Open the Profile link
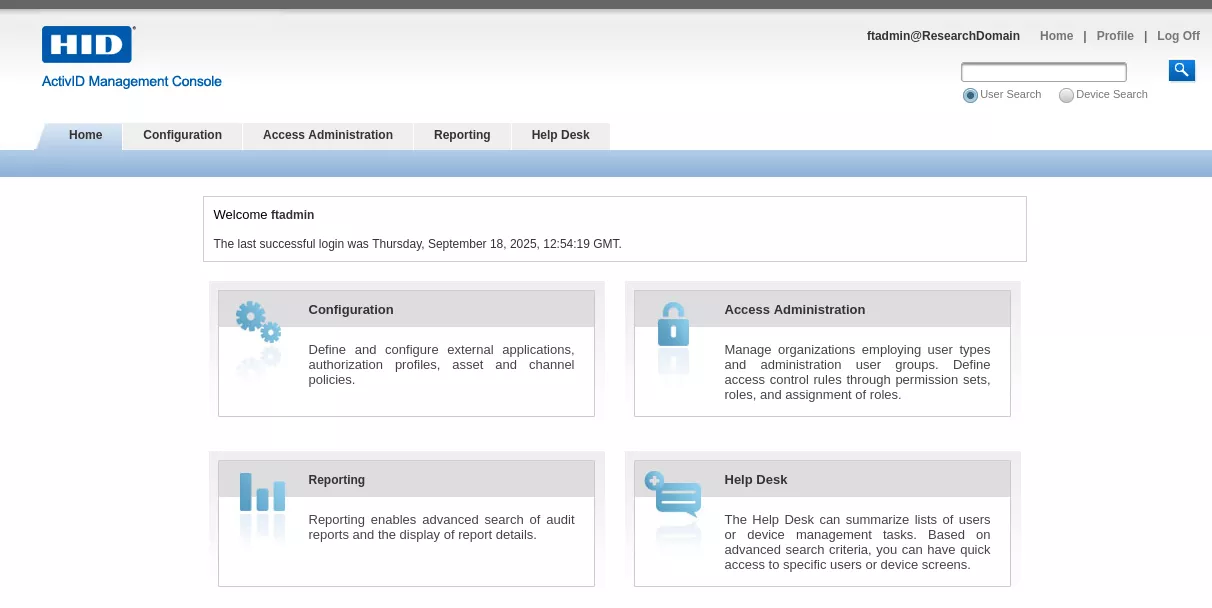 1114,36
